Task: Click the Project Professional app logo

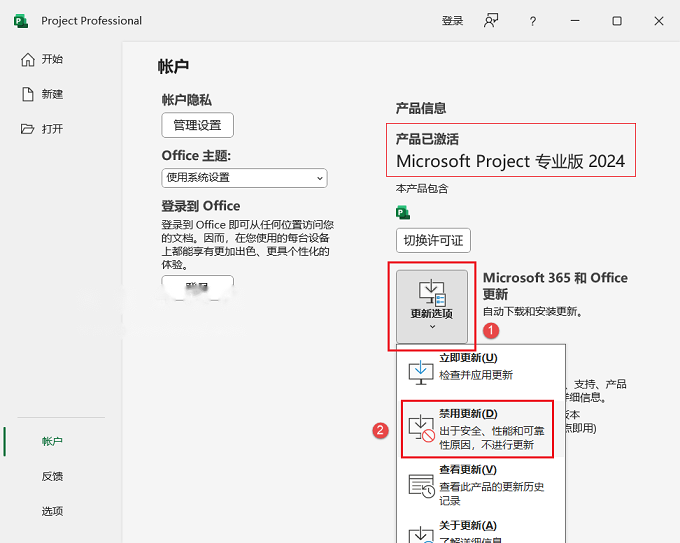Action: point(21,21)
